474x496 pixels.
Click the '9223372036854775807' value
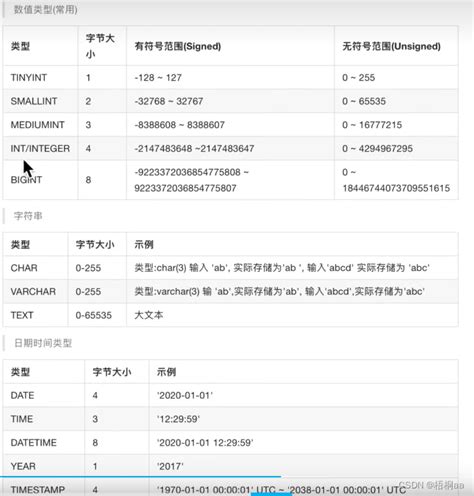[185, 188]
